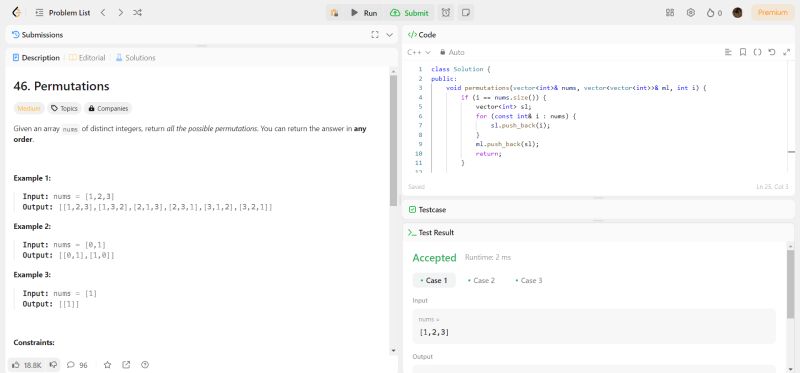The image size is (800, 373).
Task: Open the C++ language dropdown
Action: click(x=419, y=52)
